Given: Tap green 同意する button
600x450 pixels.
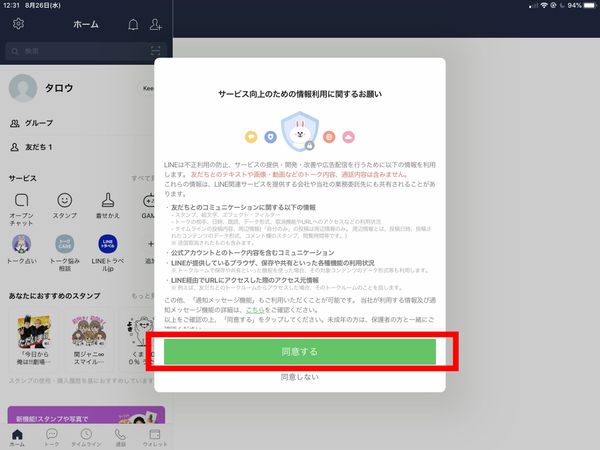Looking at the screenshot, I should tap(300, 352).
